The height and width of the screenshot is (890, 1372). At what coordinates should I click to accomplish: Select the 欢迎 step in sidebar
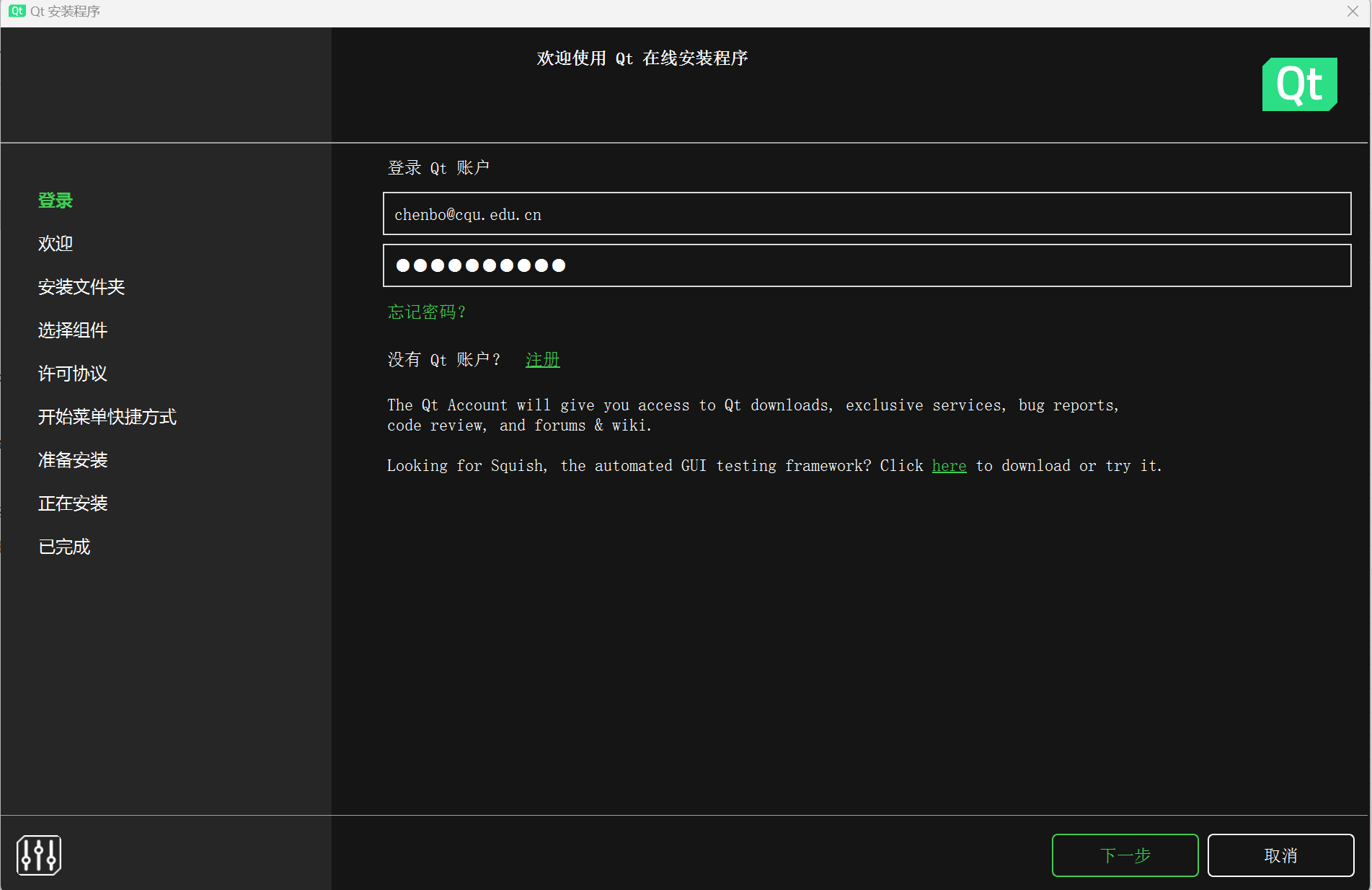(56, 244)
